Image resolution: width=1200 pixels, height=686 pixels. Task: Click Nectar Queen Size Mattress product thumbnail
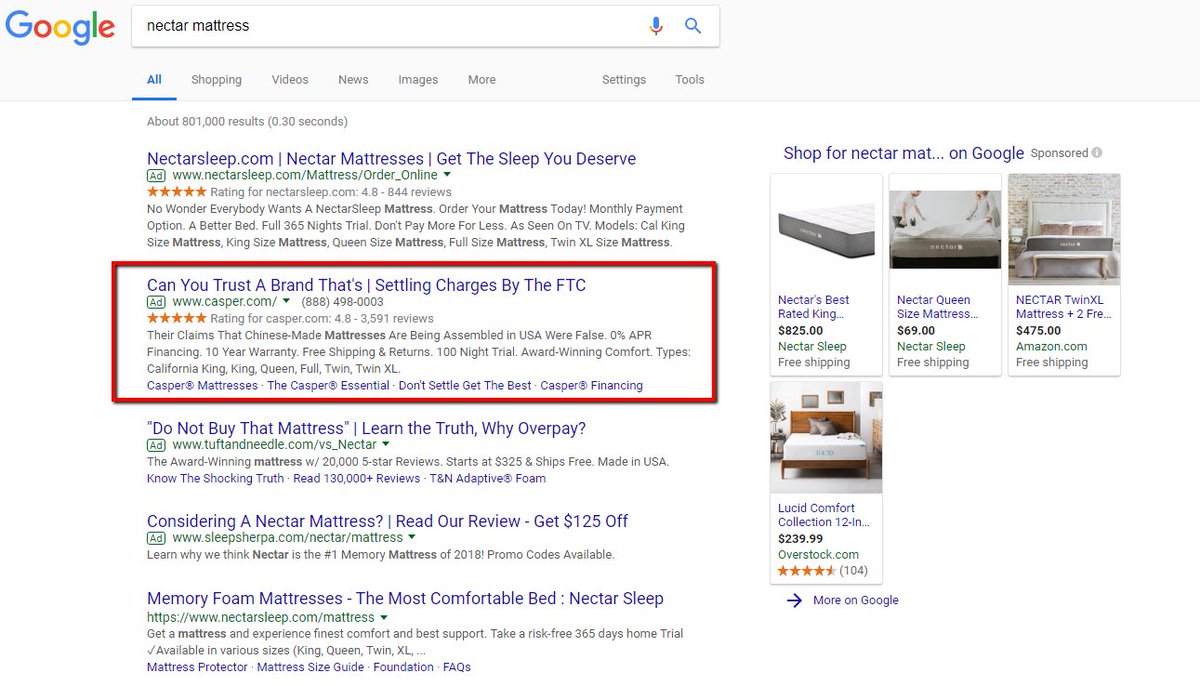[945, 230]
